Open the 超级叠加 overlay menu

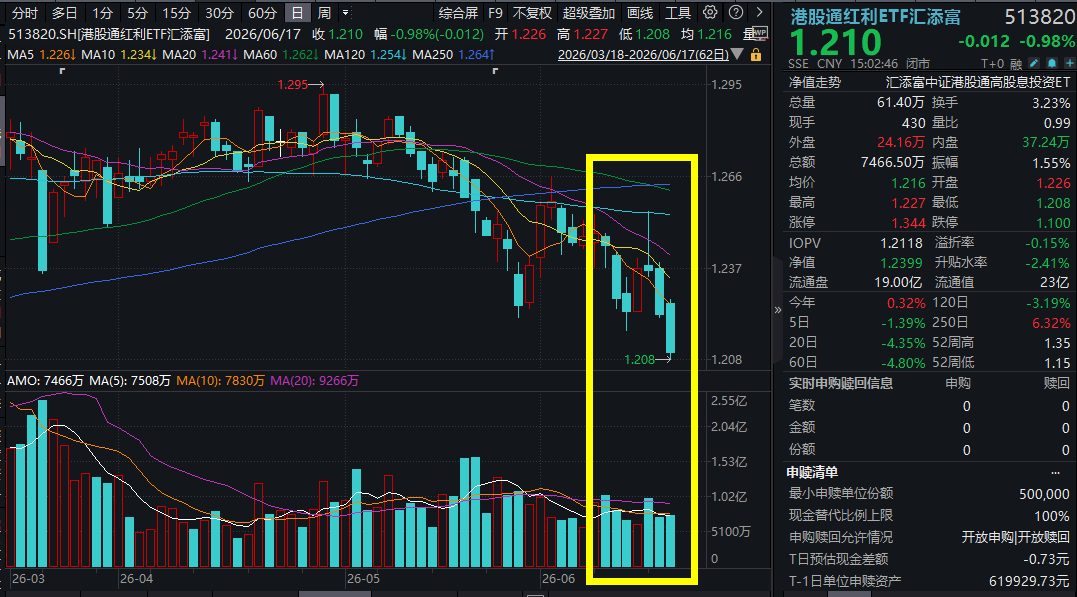tap(589, 13)
